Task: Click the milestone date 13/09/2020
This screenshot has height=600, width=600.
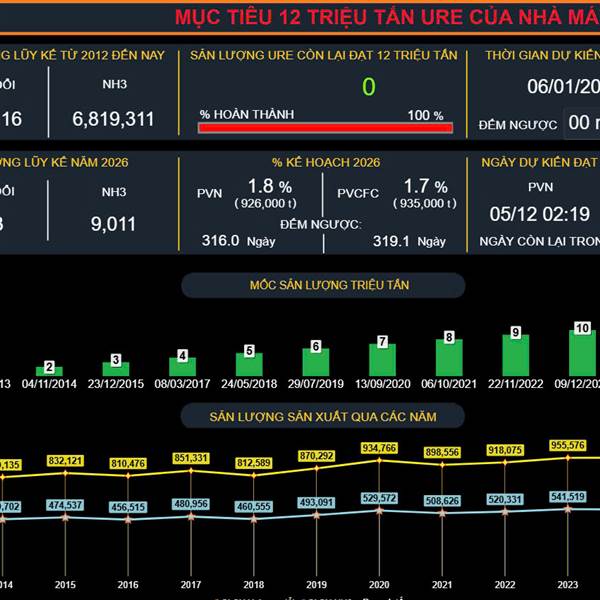Action: coord(383,384)
